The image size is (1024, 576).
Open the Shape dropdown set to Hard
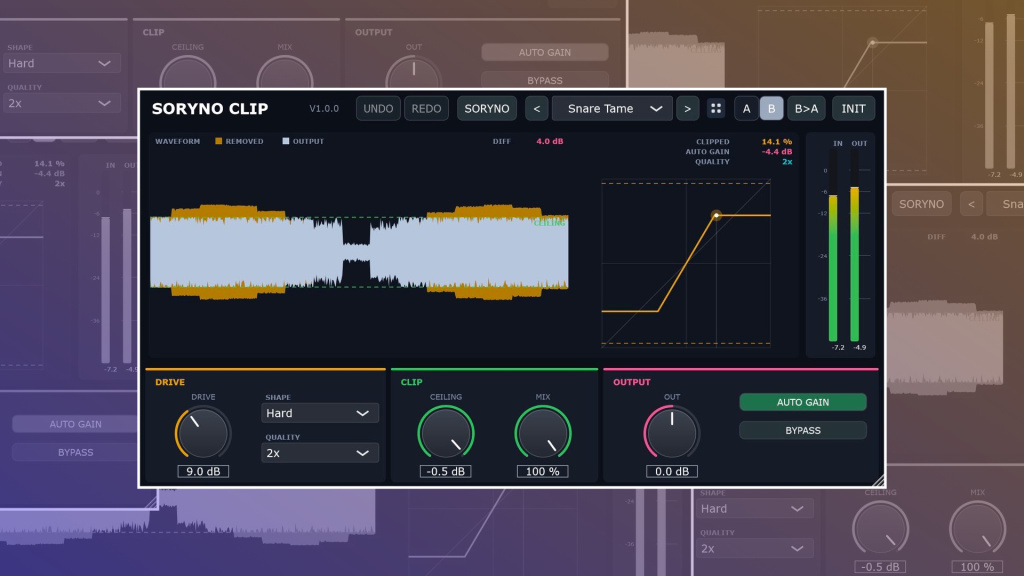(319, 413)
